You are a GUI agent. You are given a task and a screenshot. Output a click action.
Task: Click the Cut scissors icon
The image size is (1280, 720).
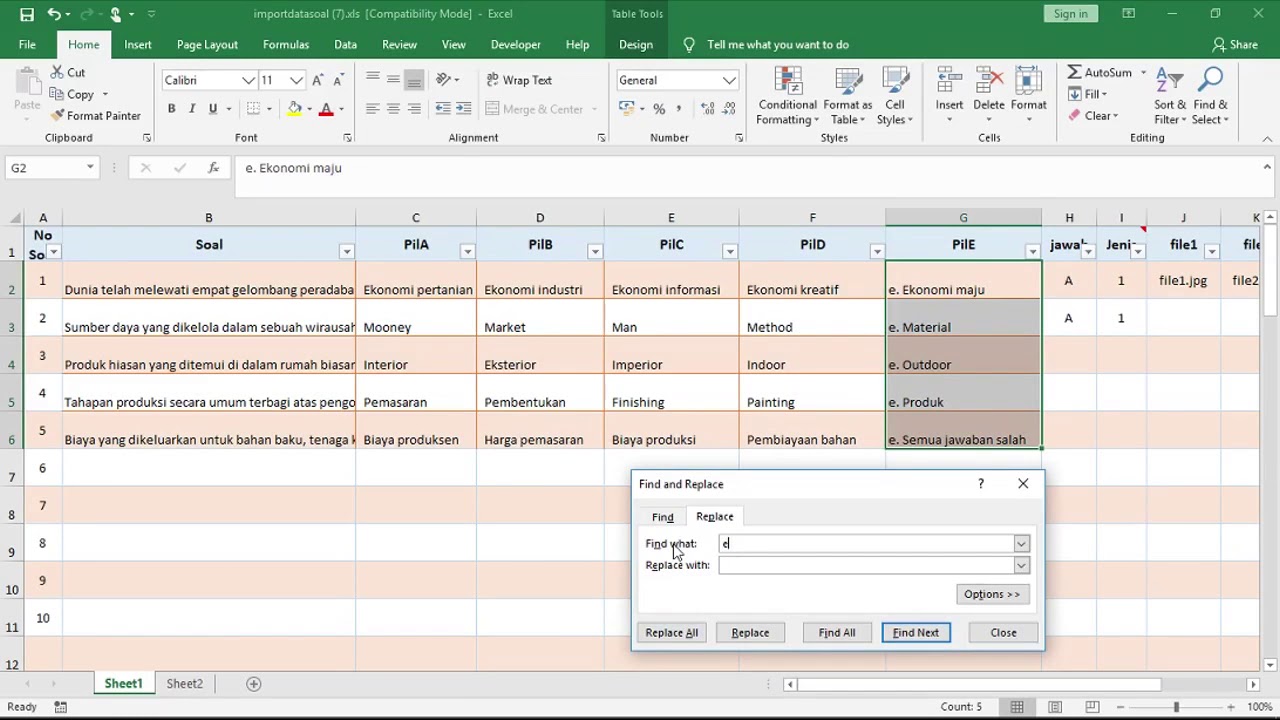[55, 72]
